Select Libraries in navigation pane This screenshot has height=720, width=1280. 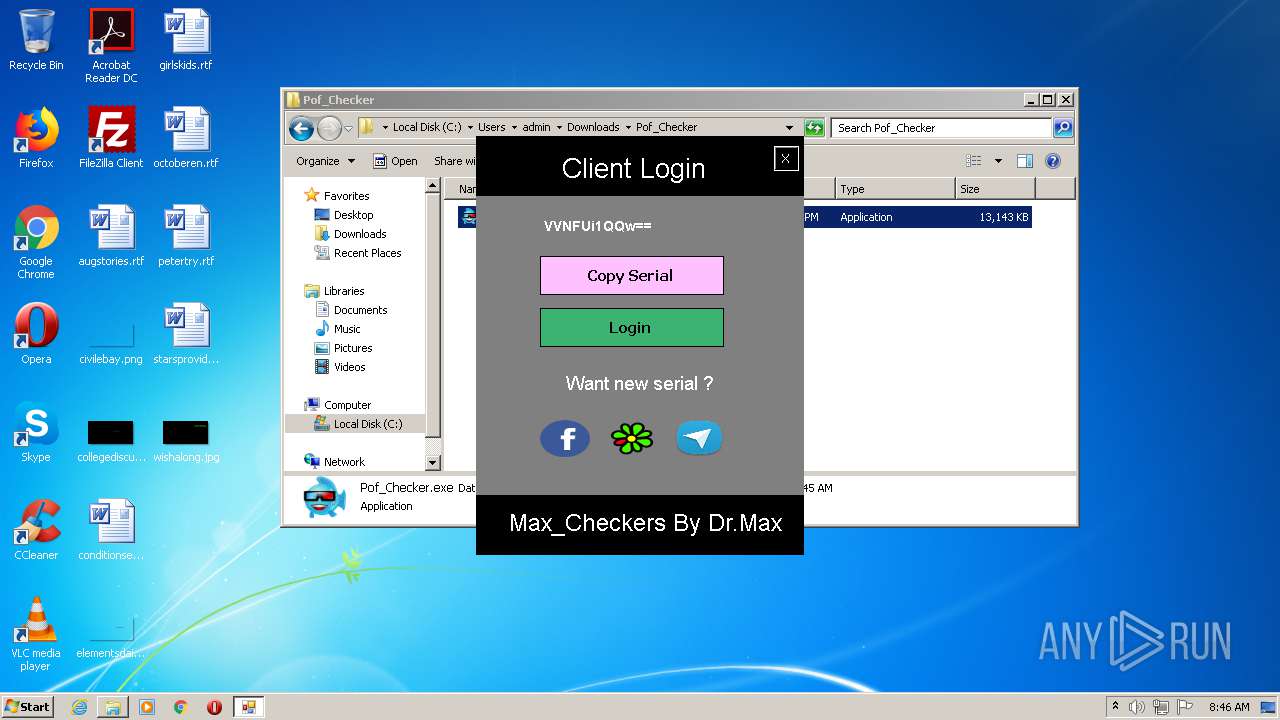(334, 291)
